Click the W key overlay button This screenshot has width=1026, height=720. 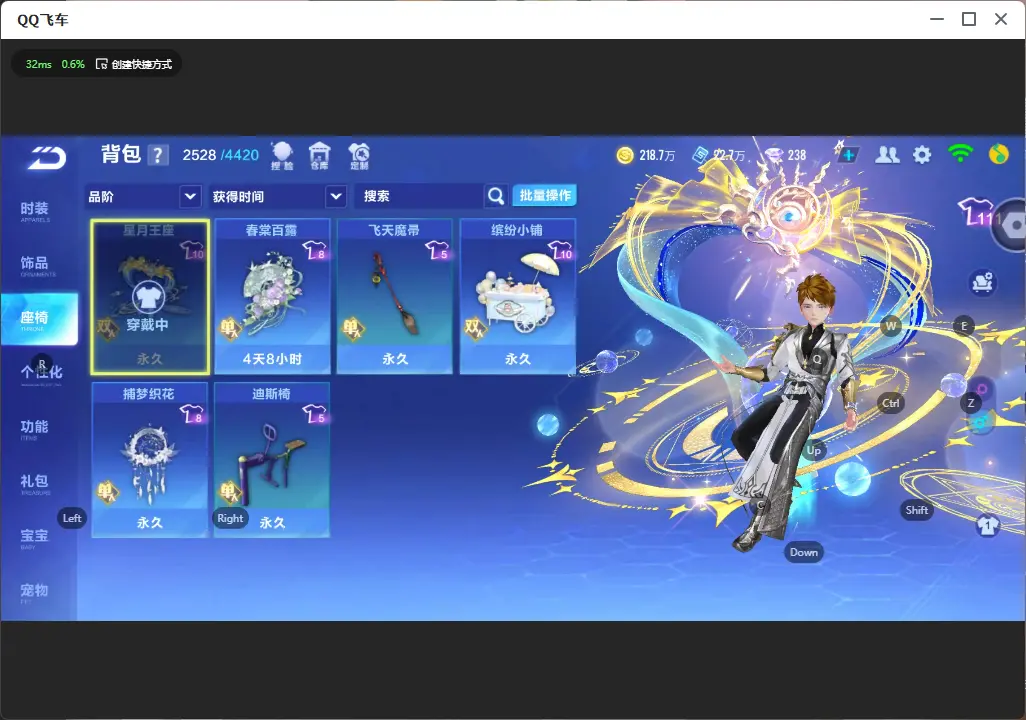(x=891, y=325)
